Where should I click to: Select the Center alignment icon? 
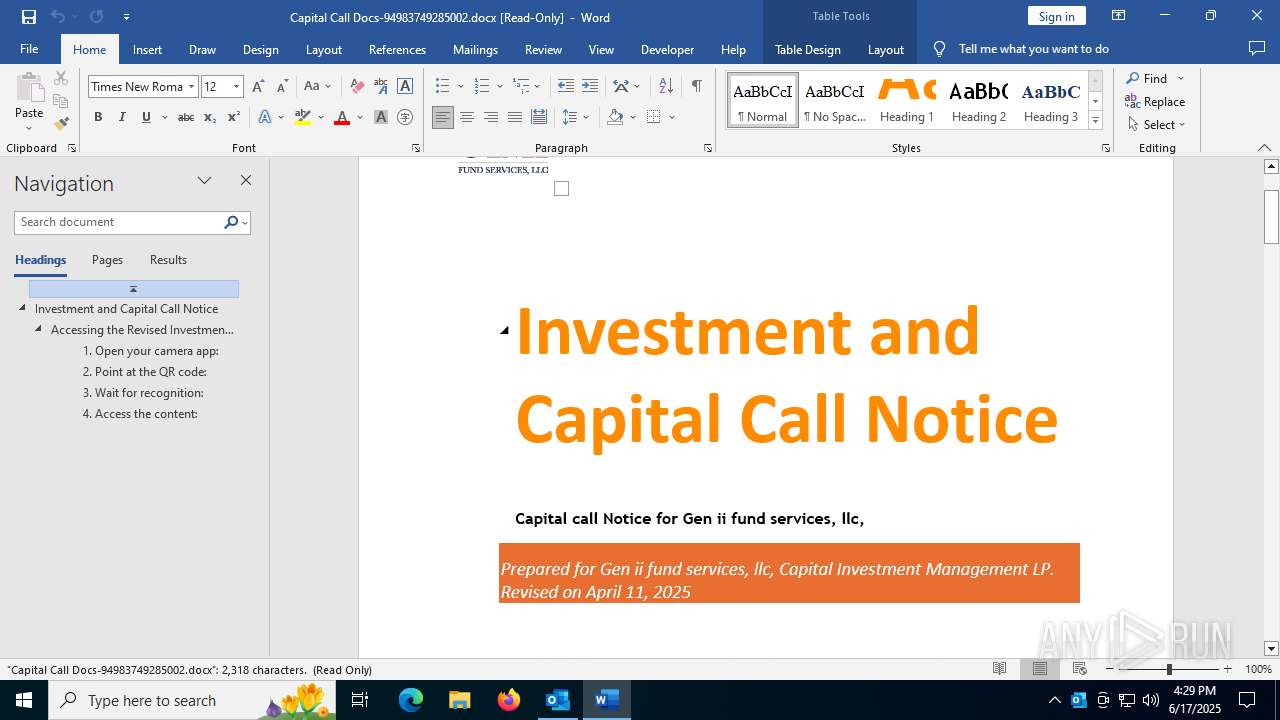click(x=467, y=117)
